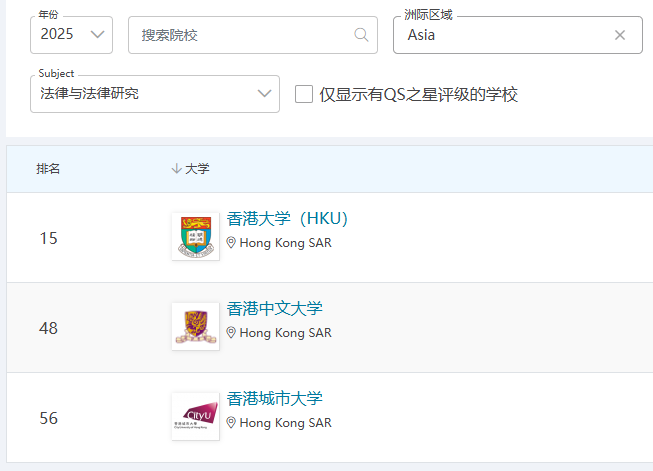
Task: Click the University of Hong Kong logo
Action: click(x=195, y=237)
